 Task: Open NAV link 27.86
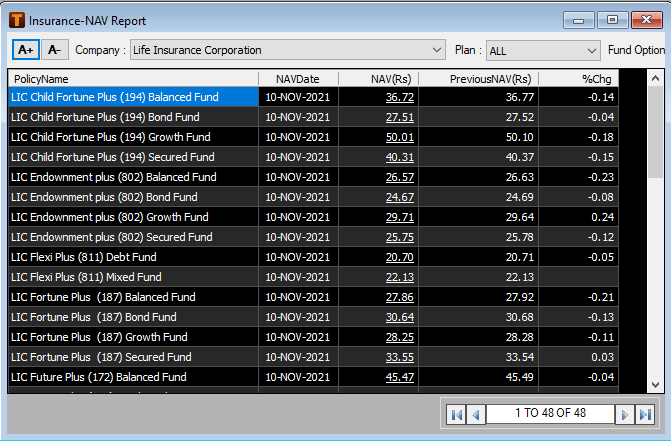click(400, 297)
